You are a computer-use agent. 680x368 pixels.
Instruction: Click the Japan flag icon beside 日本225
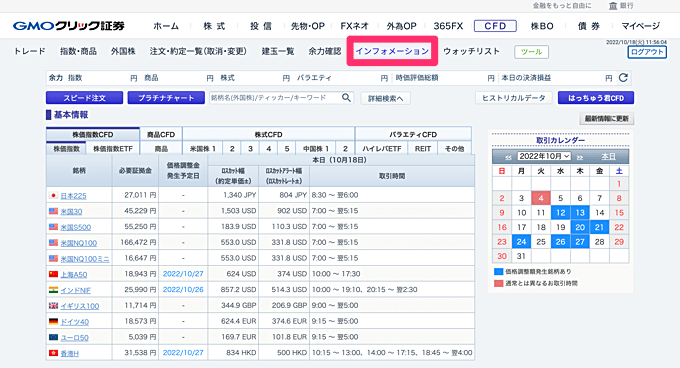click(x=53, y=195)
